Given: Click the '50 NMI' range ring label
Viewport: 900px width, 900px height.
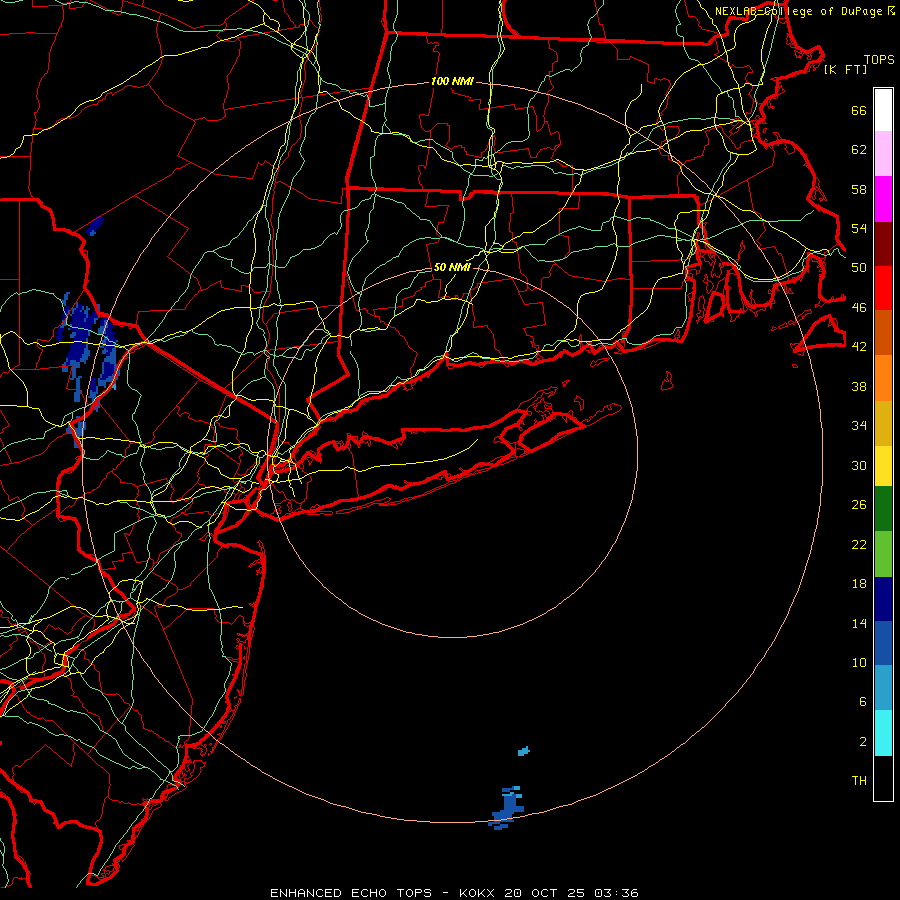Looking at the screenshot, I should pos(452,267).
